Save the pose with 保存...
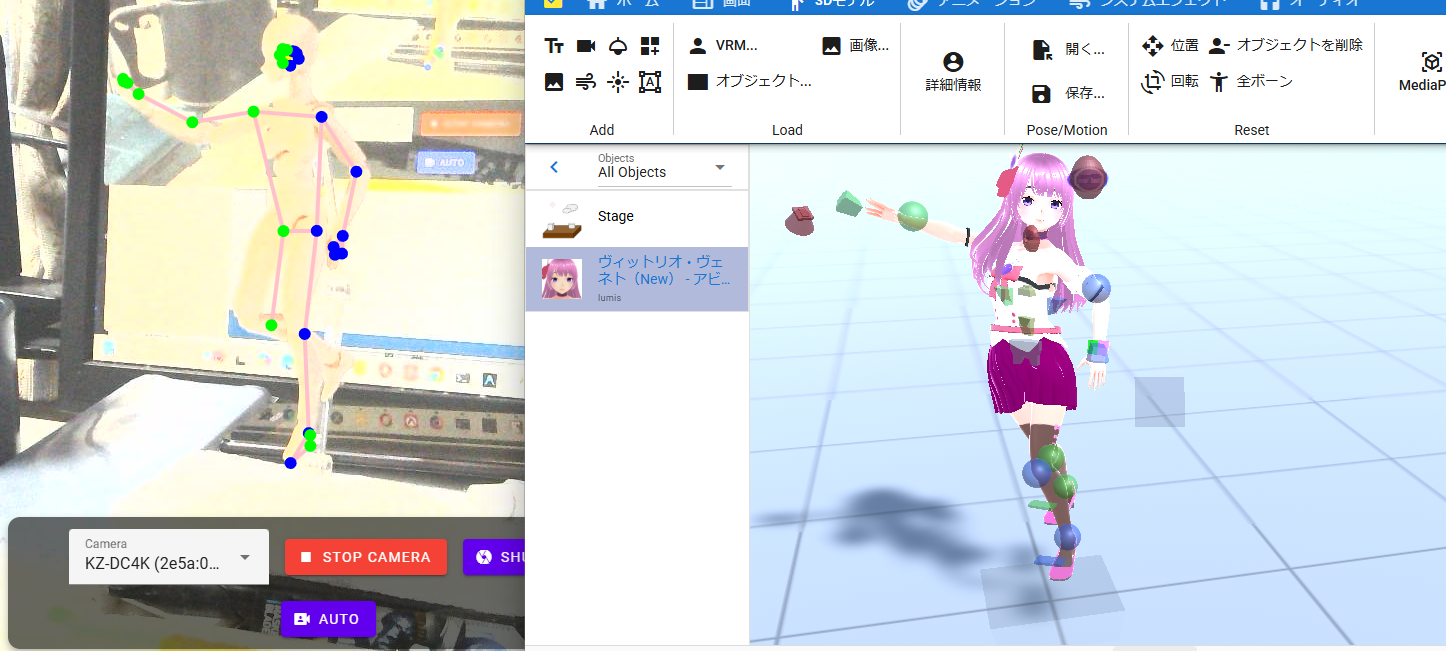Screen dimensions: 1446x651 (x=1068, y=93)
